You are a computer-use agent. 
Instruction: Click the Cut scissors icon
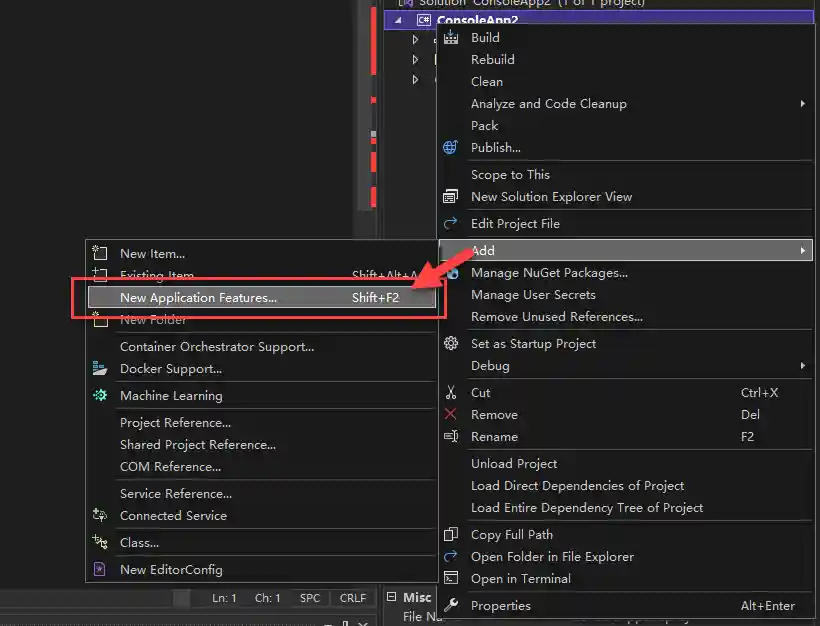(453, 392)
